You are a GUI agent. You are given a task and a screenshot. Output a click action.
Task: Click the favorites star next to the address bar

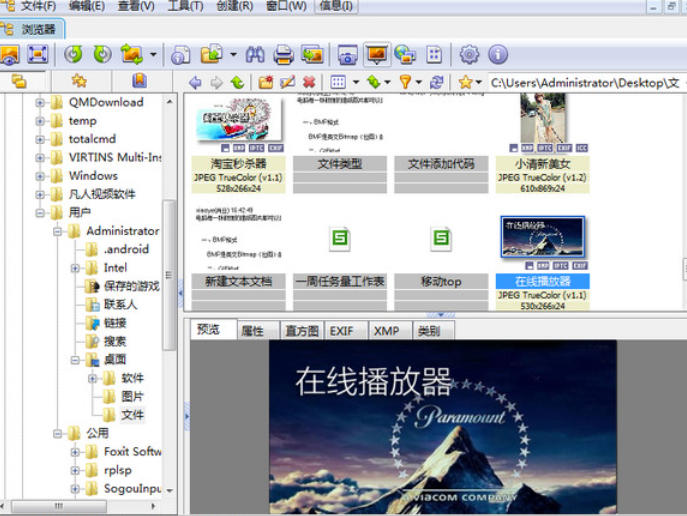coord(465,82)
